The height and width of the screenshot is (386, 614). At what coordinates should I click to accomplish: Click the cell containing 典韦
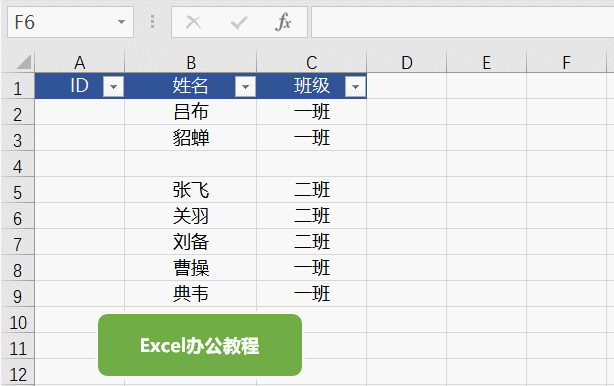pos(191,294)
